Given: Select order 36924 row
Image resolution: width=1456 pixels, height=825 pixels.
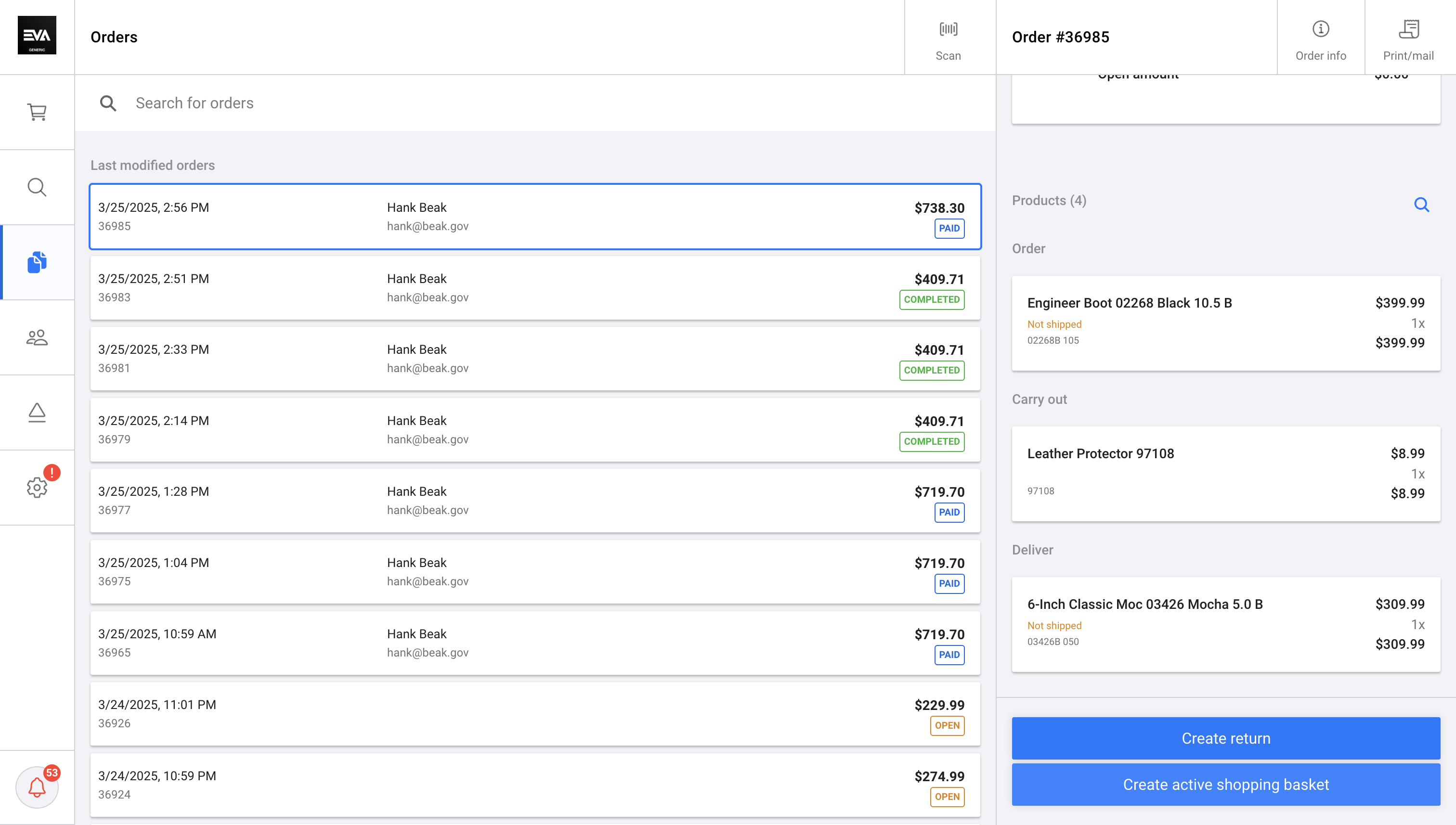Looking at the screenshot, I should [535, 785].
